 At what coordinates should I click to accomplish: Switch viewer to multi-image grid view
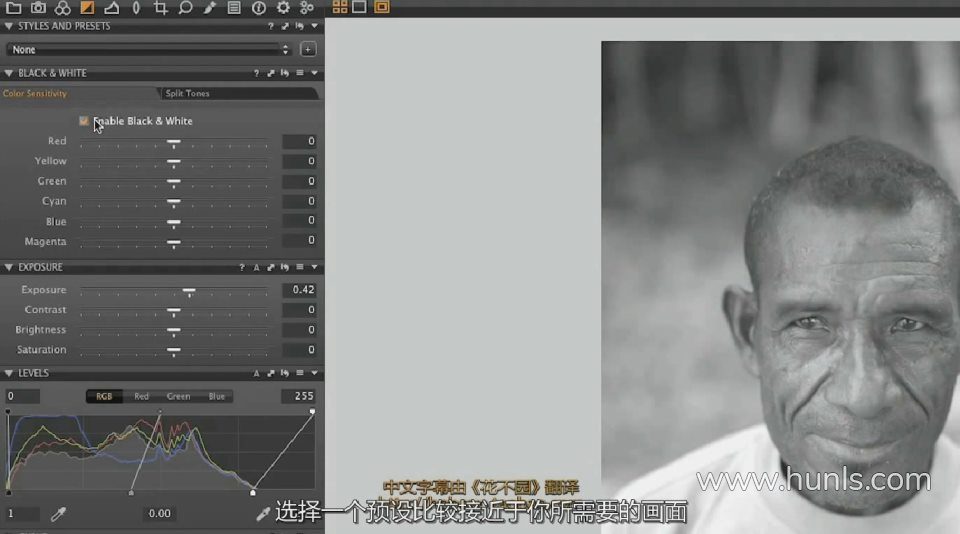[x=340, y=7]
